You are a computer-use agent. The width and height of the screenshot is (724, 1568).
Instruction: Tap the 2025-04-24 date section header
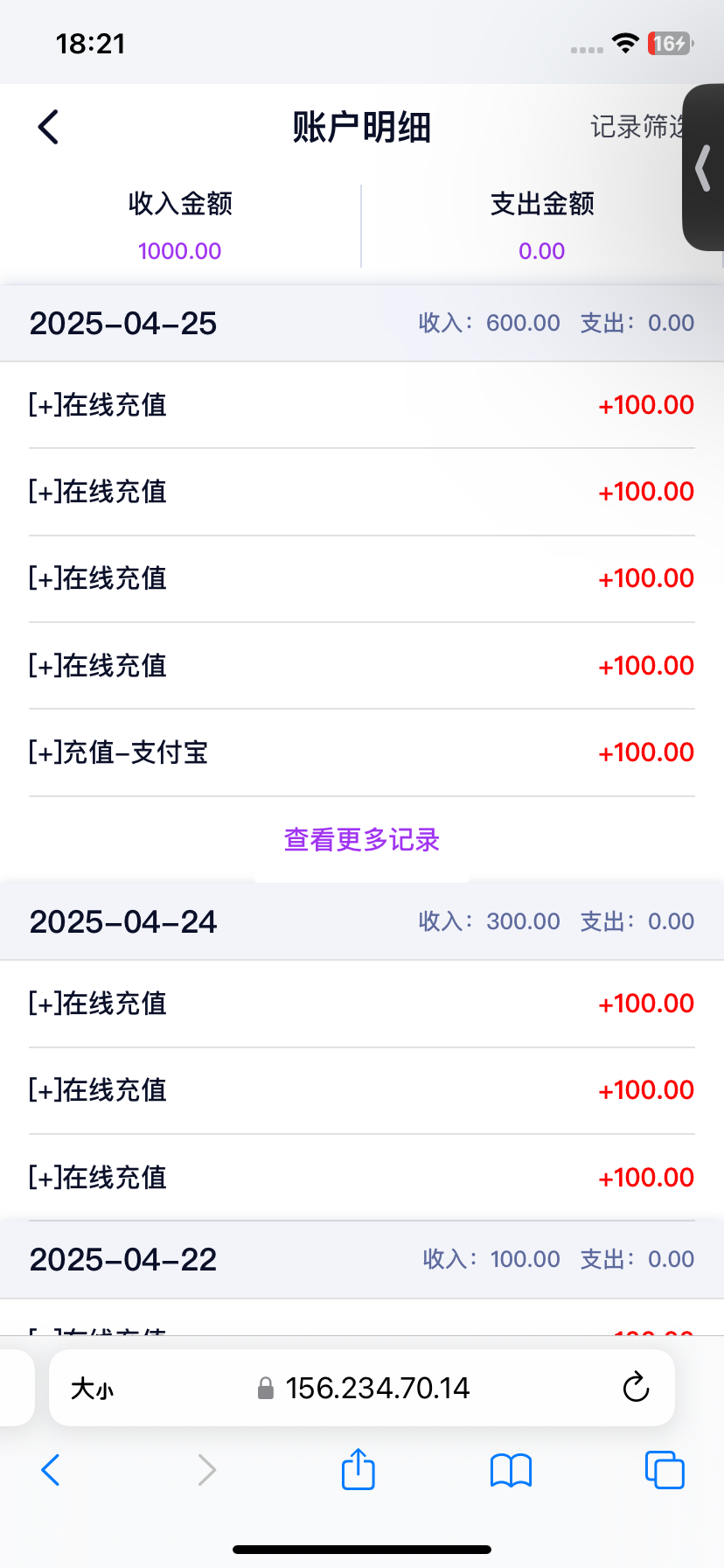click(x=123, y=922)
